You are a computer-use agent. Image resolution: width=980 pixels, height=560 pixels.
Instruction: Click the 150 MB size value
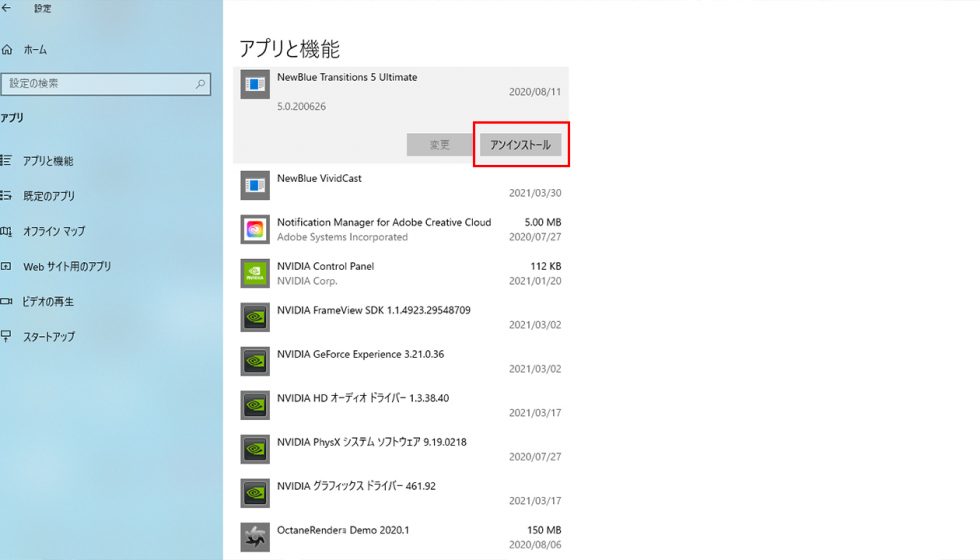pos(544,530)
